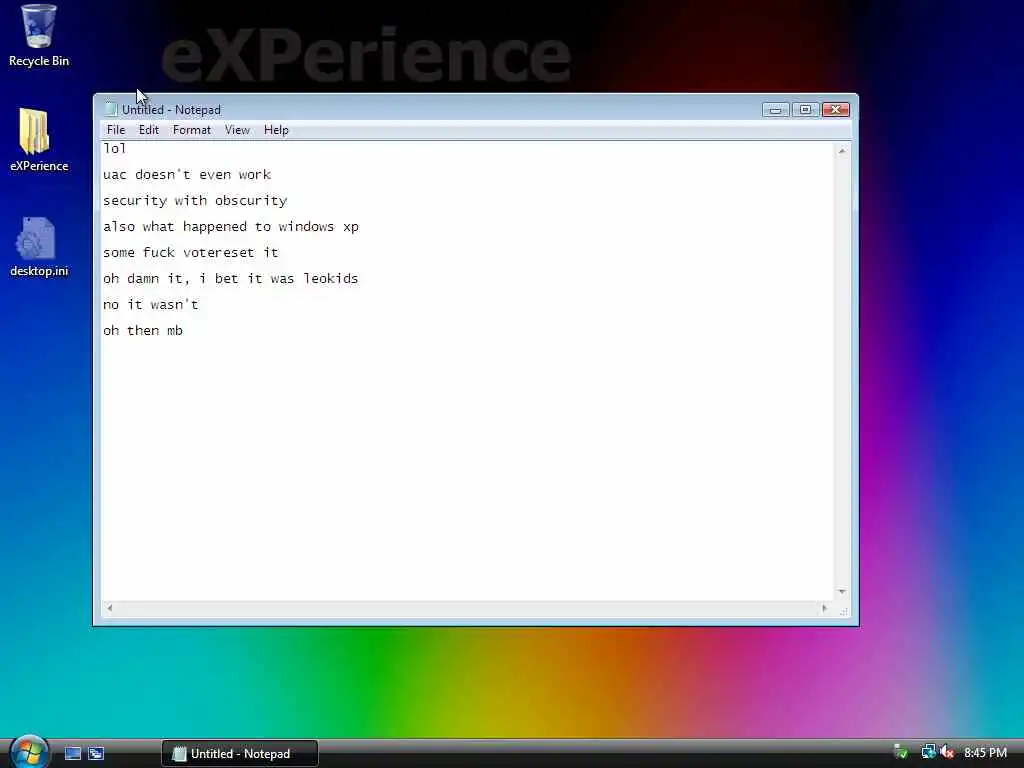The image size is (1024, 768).
Task: Close the Notepad window
Action: click(835, 110)
